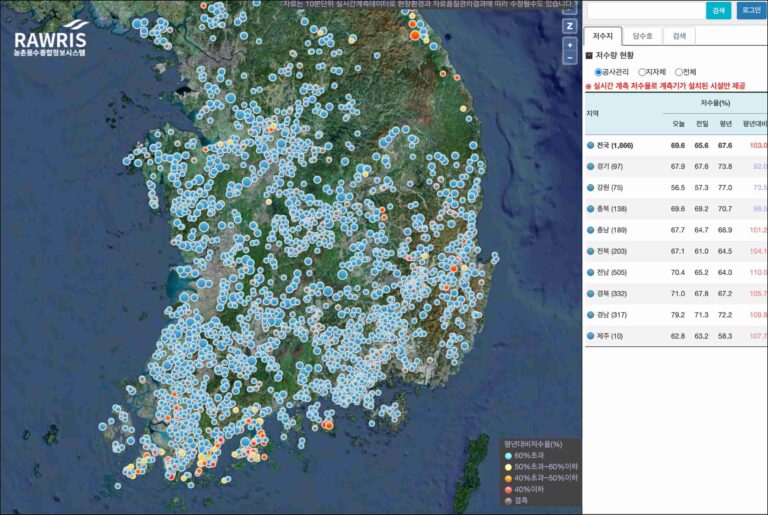Screen dimensions: 768x515
Task: Click the blue dot icon beside 전남 (505)
Action: click(x=591, y=272)
